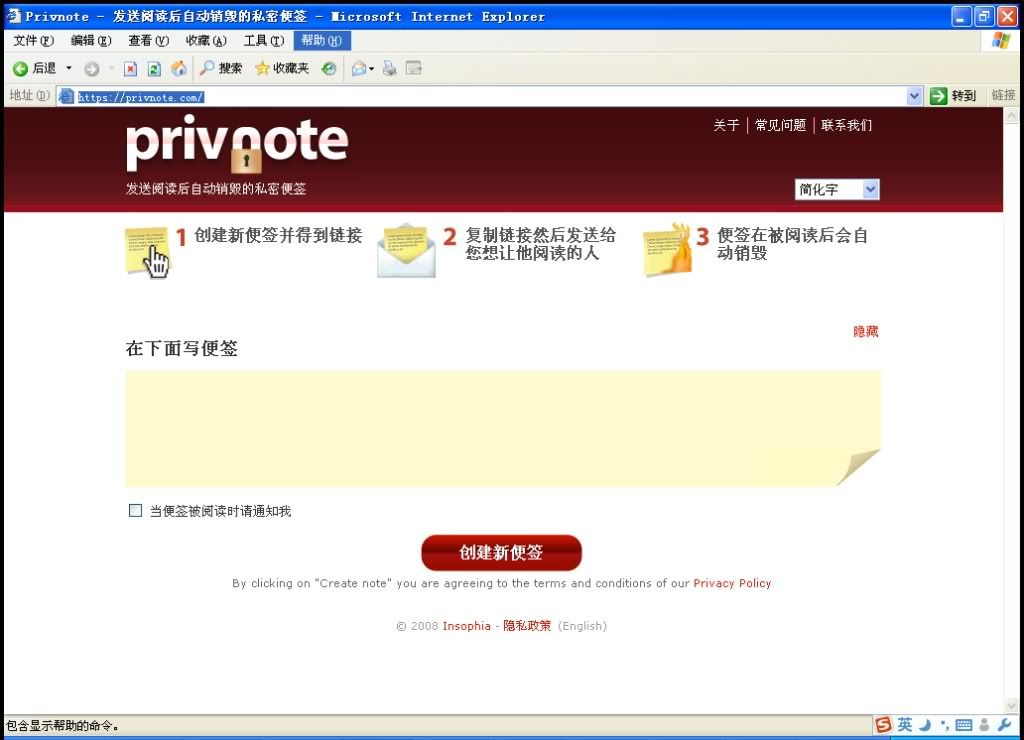Click the scrollbar down arrow
This screenshot has width=1024, height=740.
coord(1011,705)
